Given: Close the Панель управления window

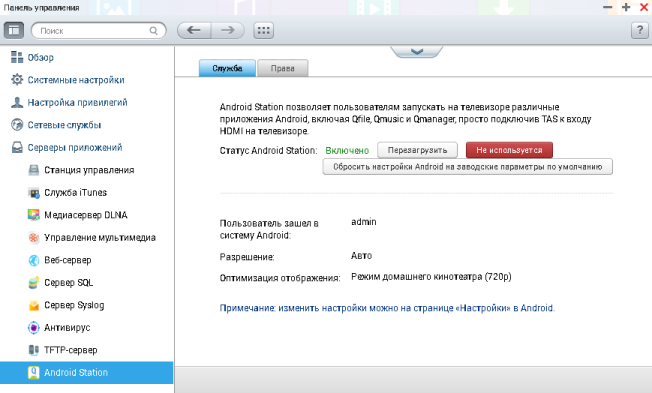Looking at the screenshot, I should coord(644,7).
